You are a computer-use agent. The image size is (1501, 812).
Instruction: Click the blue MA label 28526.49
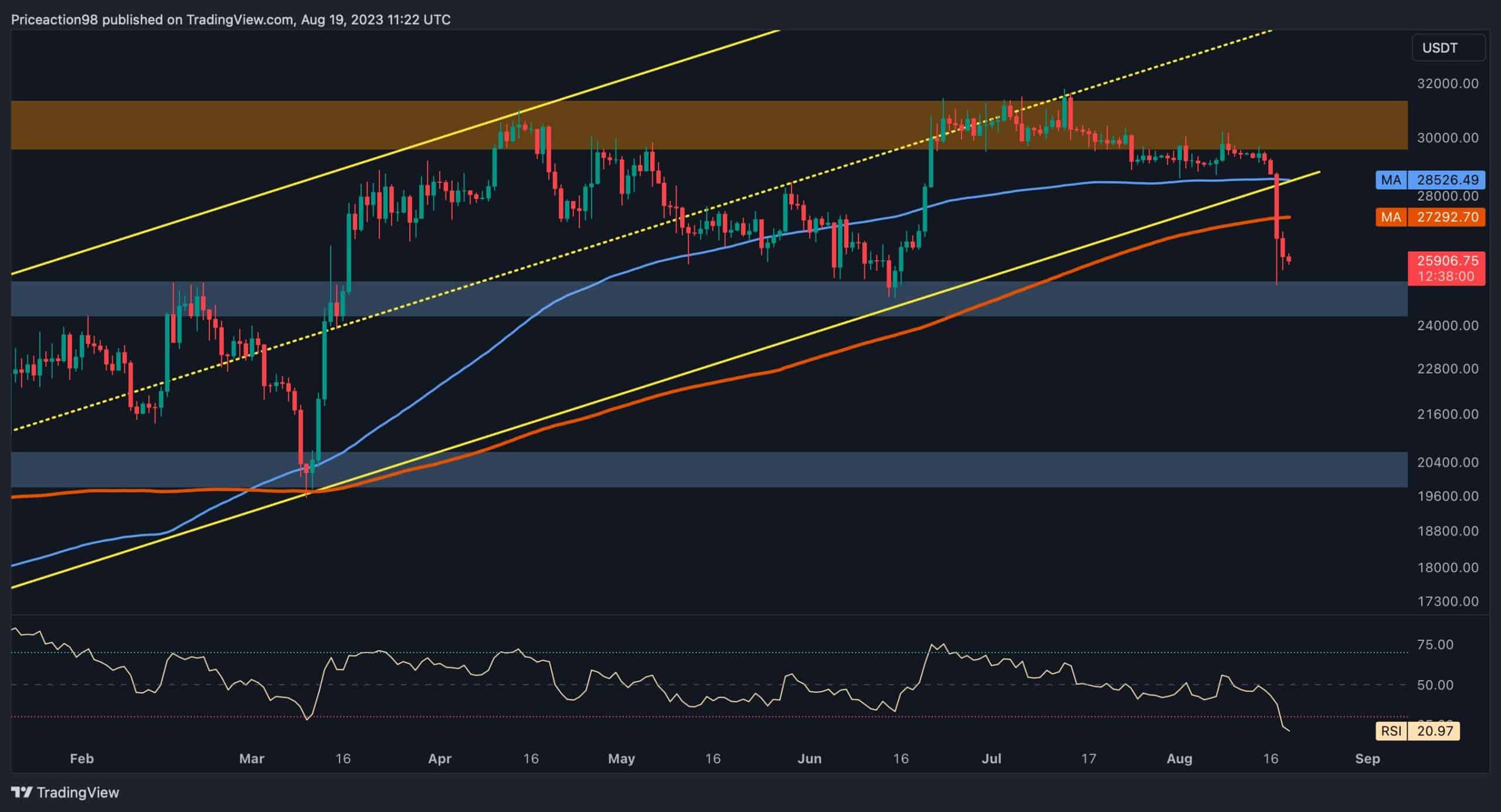1431,179
